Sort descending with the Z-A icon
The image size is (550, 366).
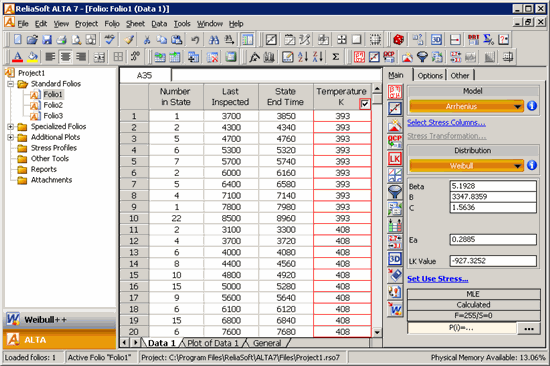pos(317,56)
